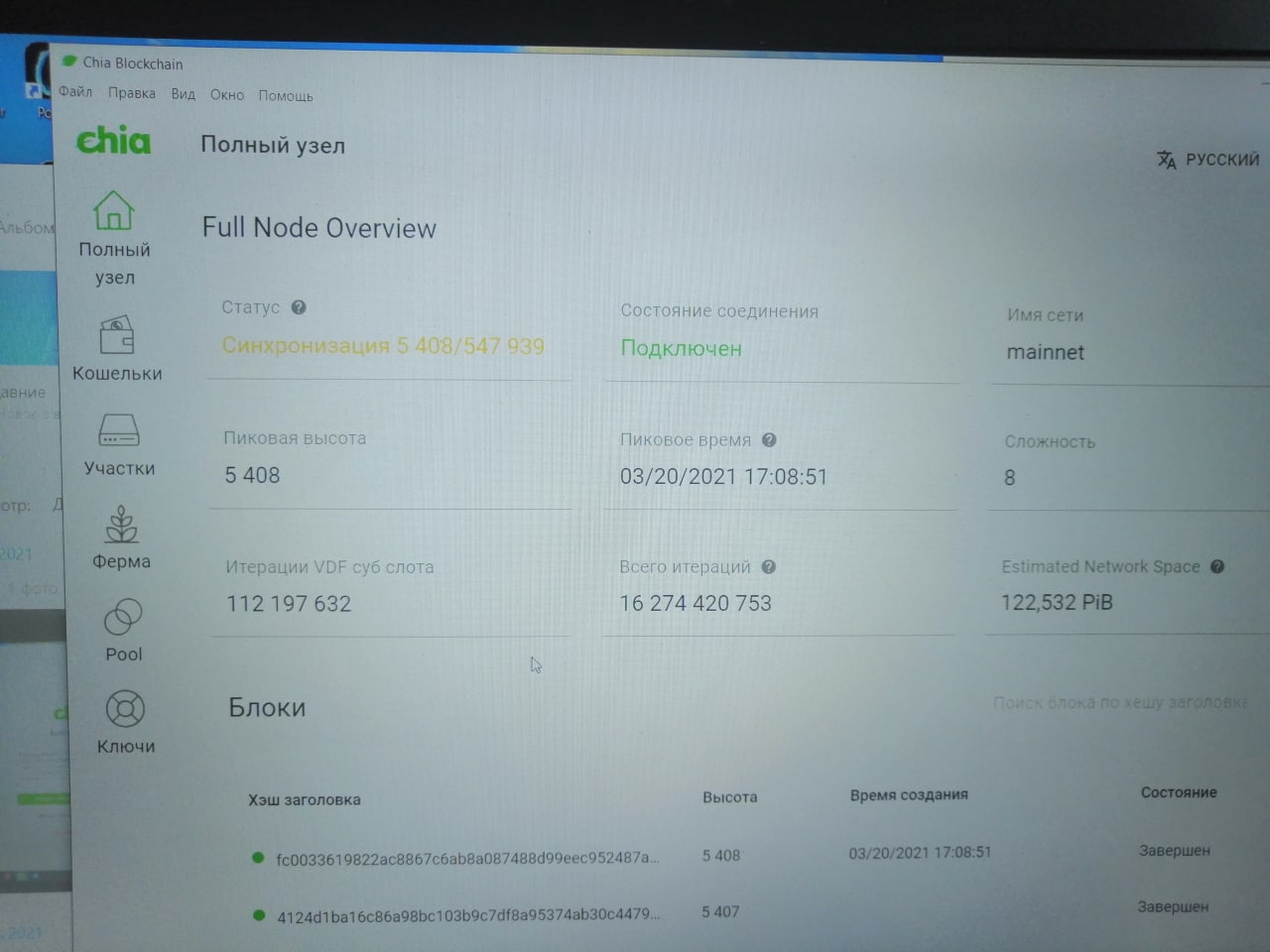This screenshot has height=952, width=1270.
Task: Open the Ключи lifebuoy icon
Action: [125, 709]
